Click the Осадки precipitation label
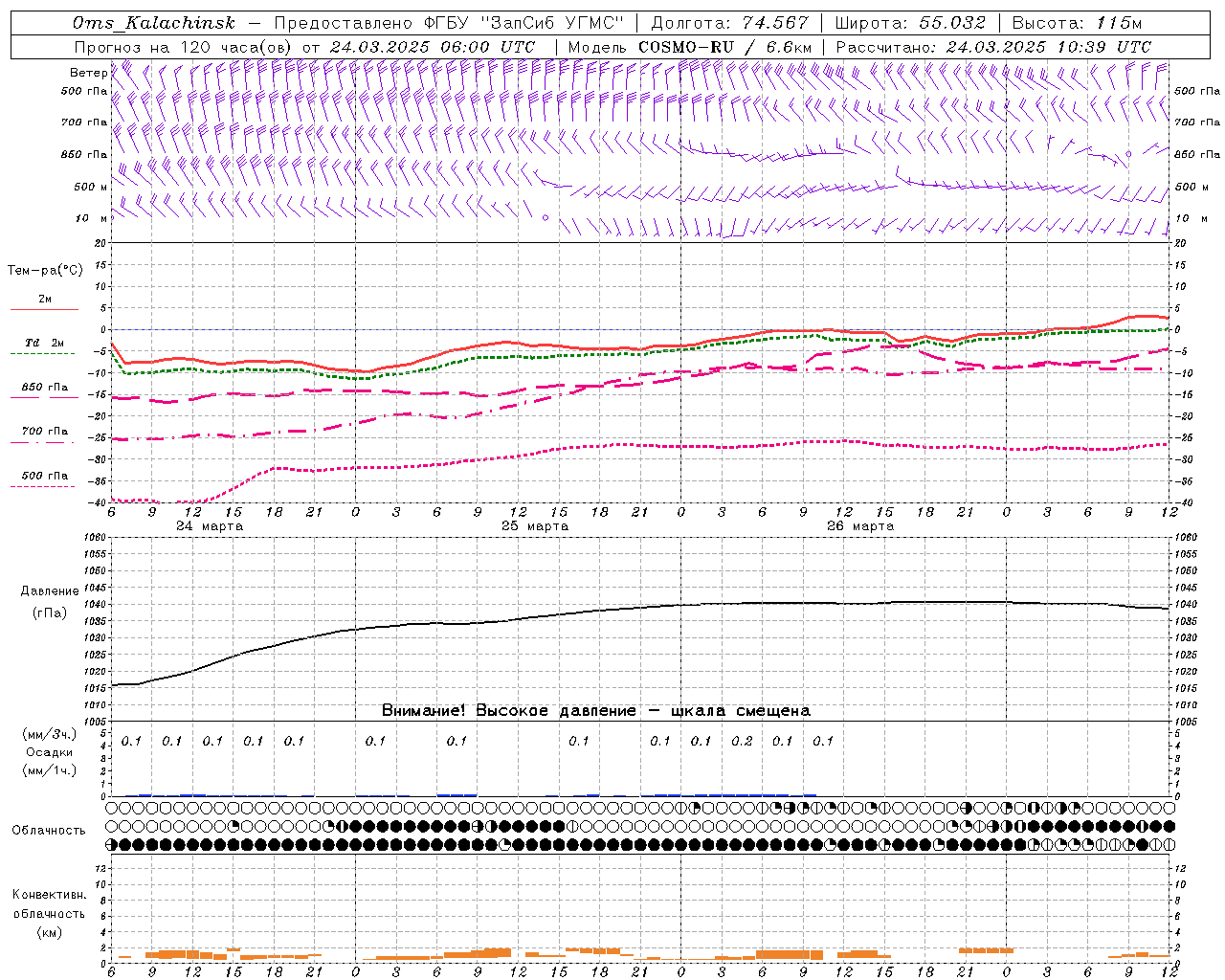1225x980 pixels. tap(50, 752)
